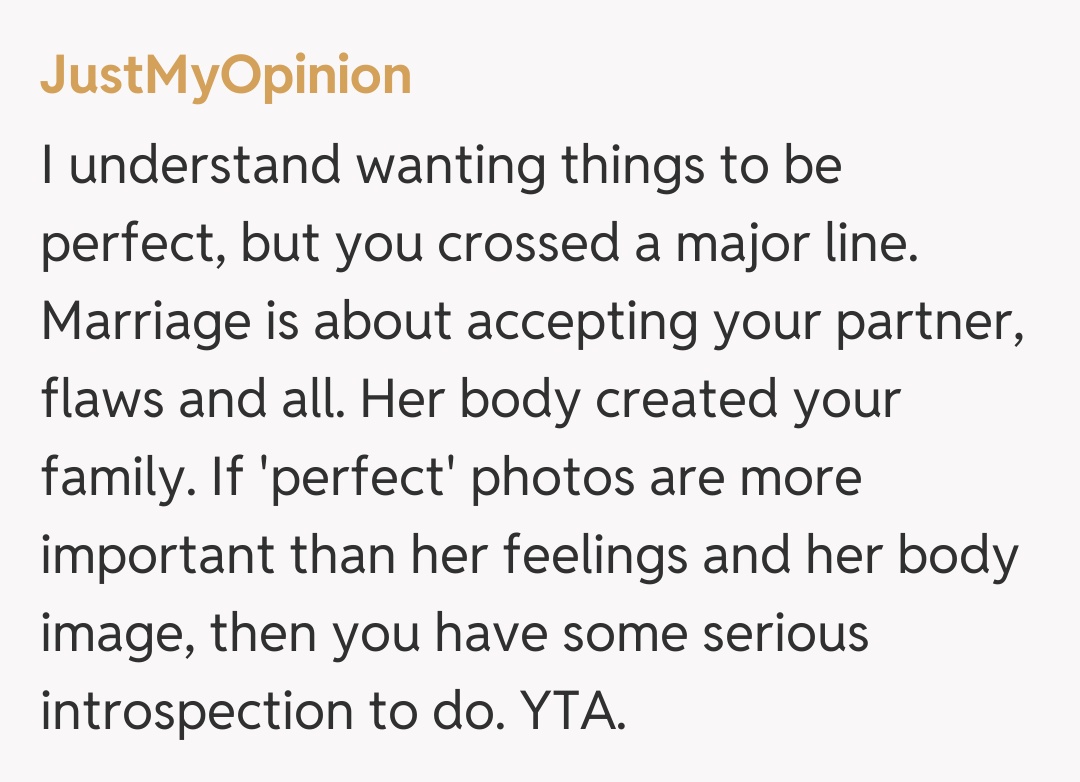
Task: Click the word 'important' in the comment
Action: click(x=163, y=556)
